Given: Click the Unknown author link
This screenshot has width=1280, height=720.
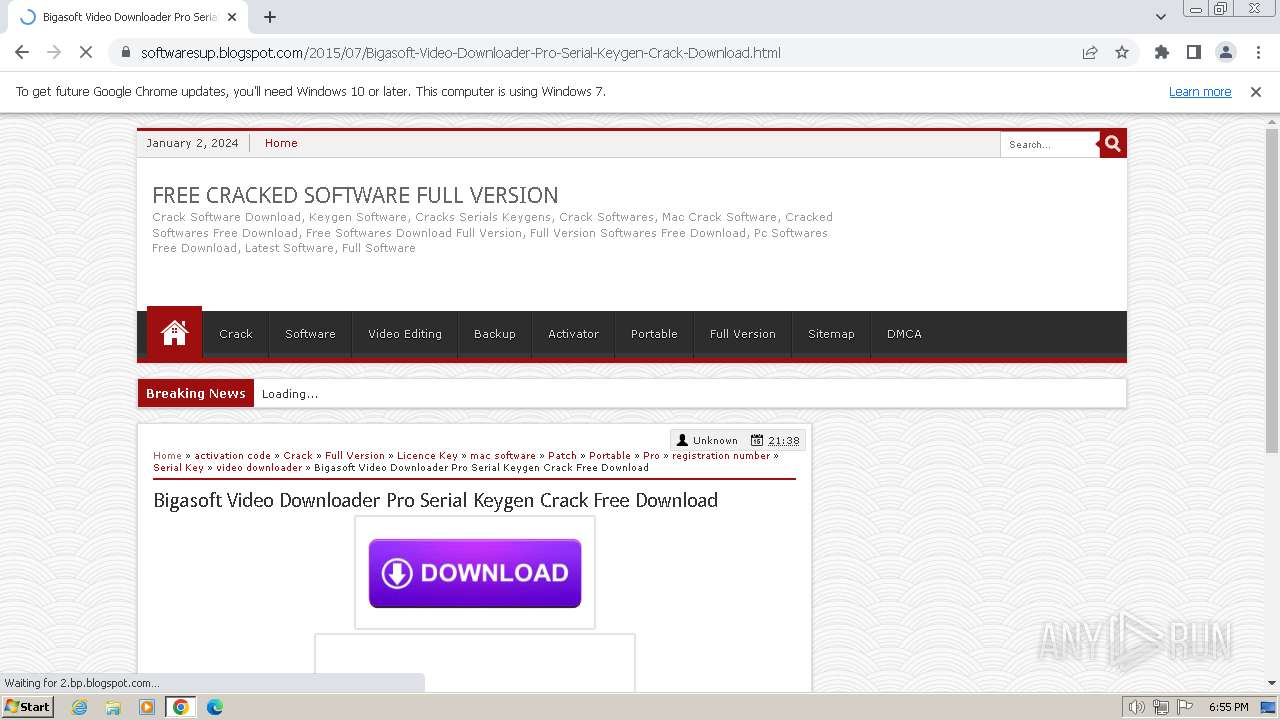Looking at the screenshot, I should coord(715,441).
